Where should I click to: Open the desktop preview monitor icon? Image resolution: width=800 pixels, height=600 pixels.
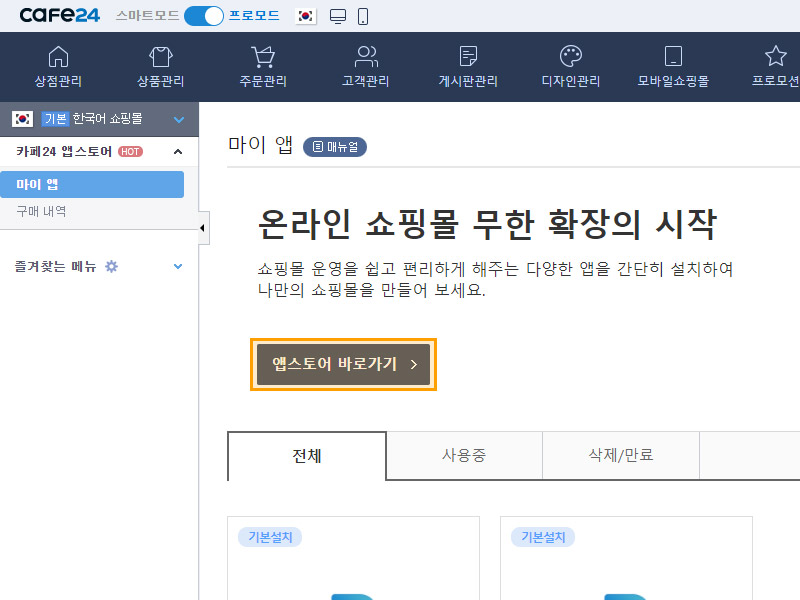[338, 16]
